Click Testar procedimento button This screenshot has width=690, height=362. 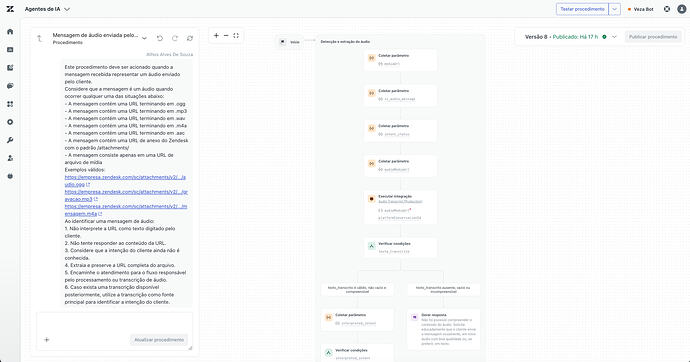click(x=582, y=9)
